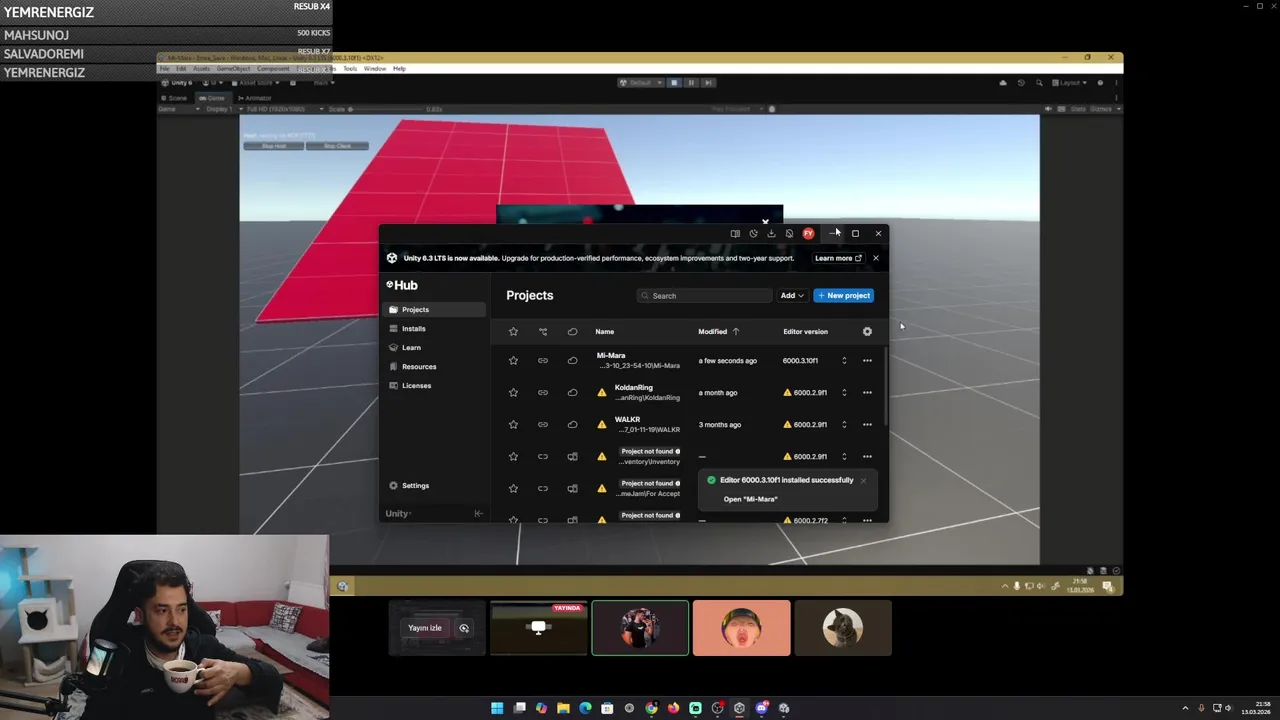Click Open "Mi-Mara" in the notification
Screen dimensions: 1280x720
[750, 499]
